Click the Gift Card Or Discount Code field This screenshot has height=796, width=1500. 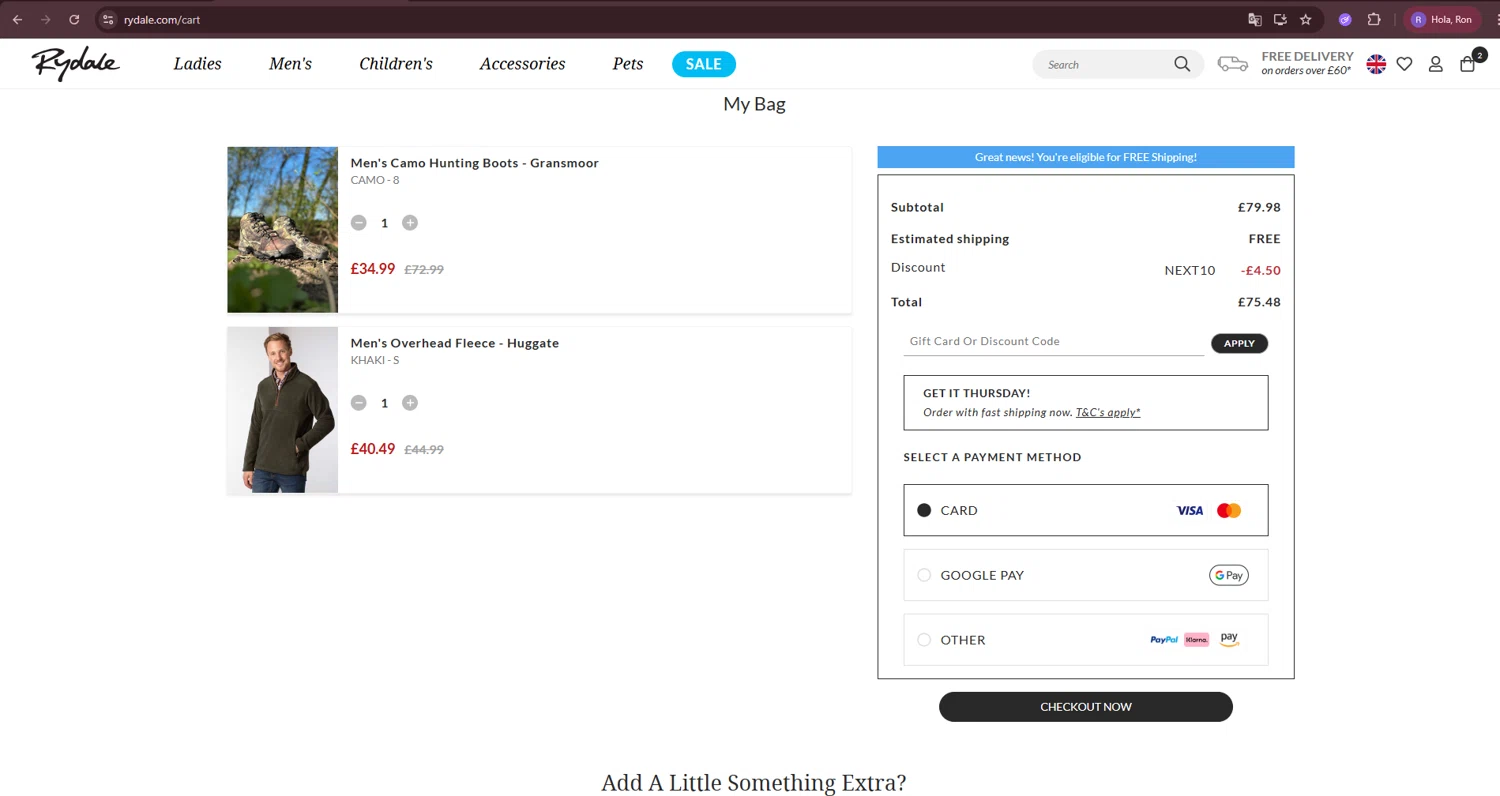coord(1054,342)
